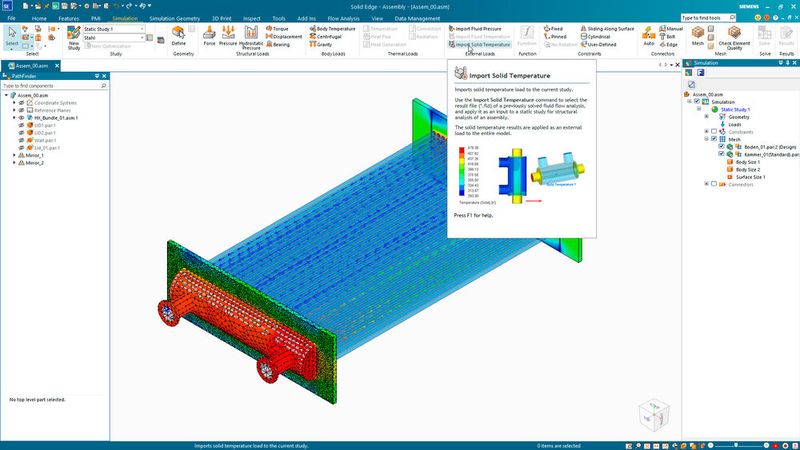Click the view orientation cube
This screenshot has width=800, height=450.
[654, 415]
